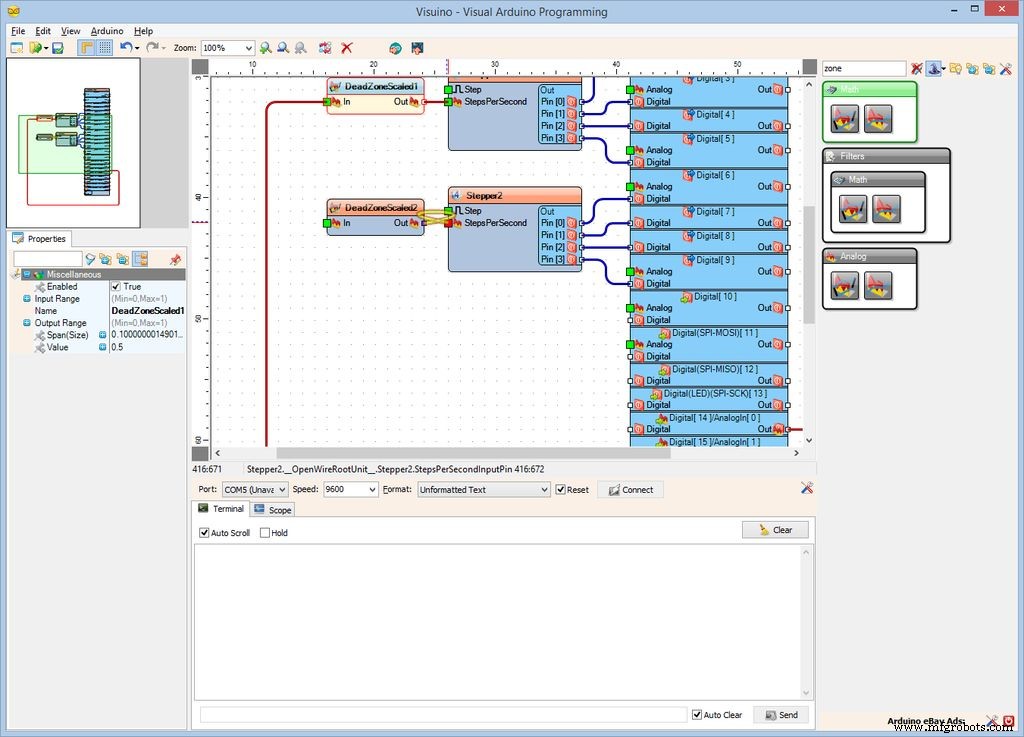Select first component in Analog palette group

845,286
